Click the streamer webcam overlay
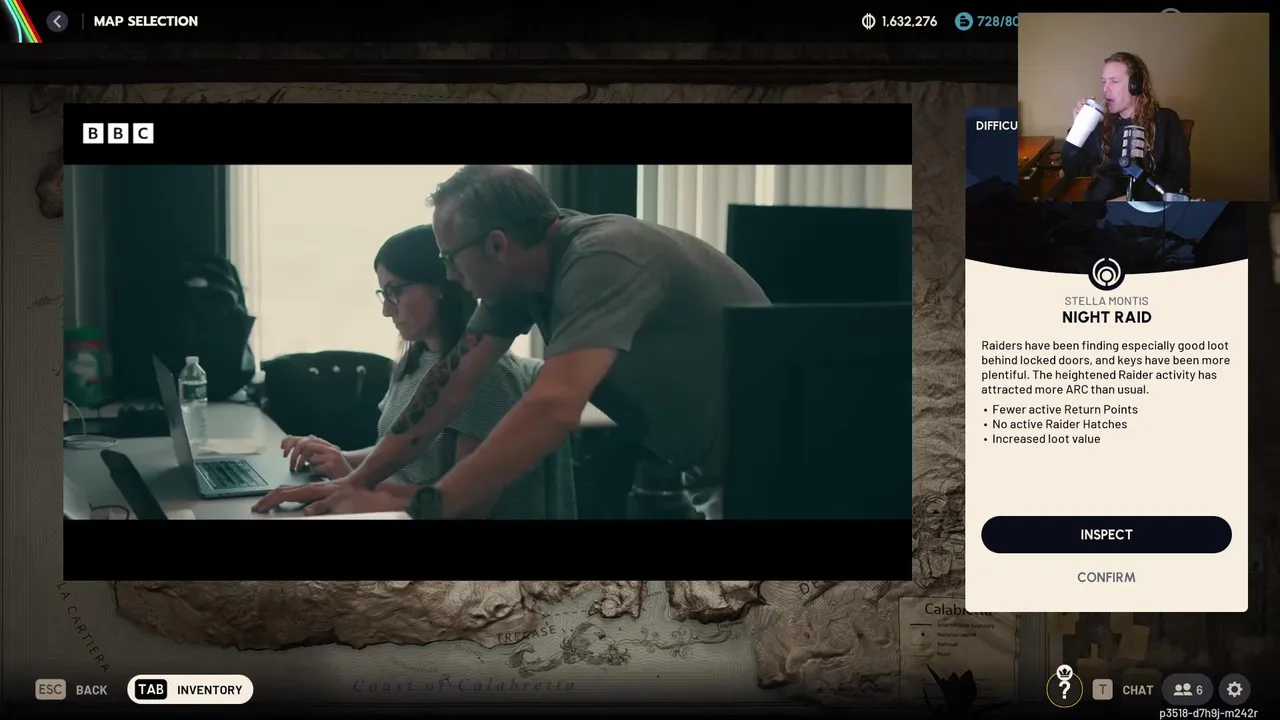 click(x=1143, y=107)
